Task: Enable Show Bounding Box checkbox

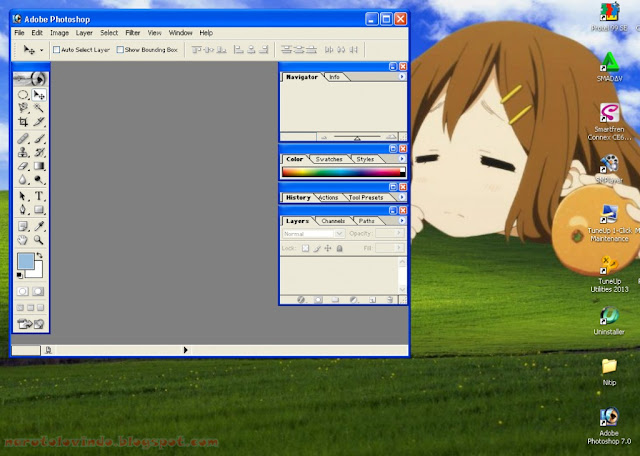Action: pos(120,50)
